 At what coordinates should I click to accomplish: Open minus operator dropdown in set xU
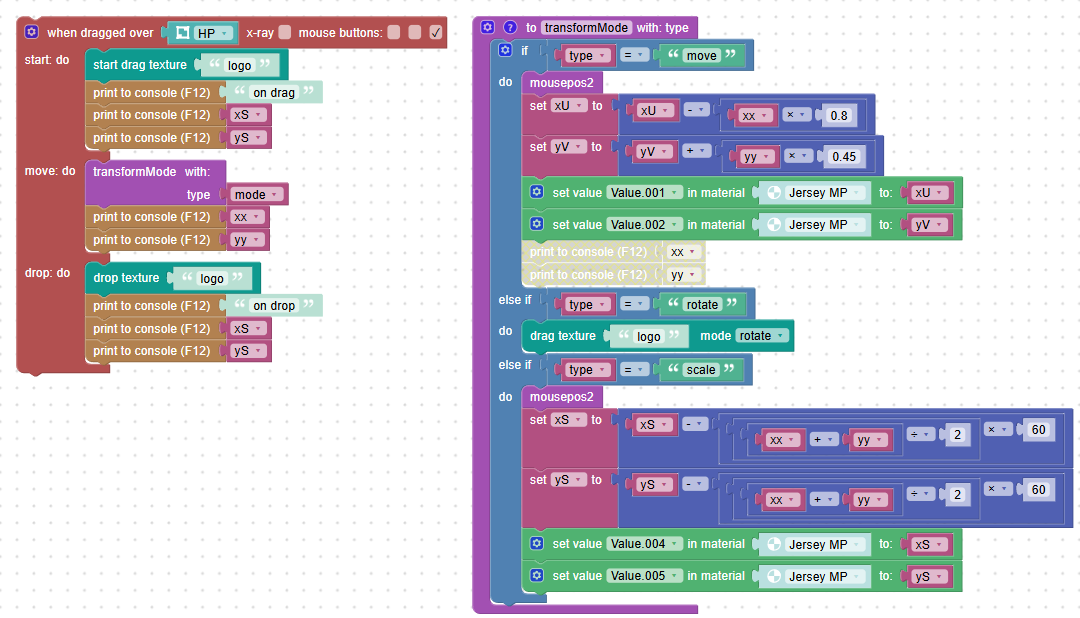696,110
